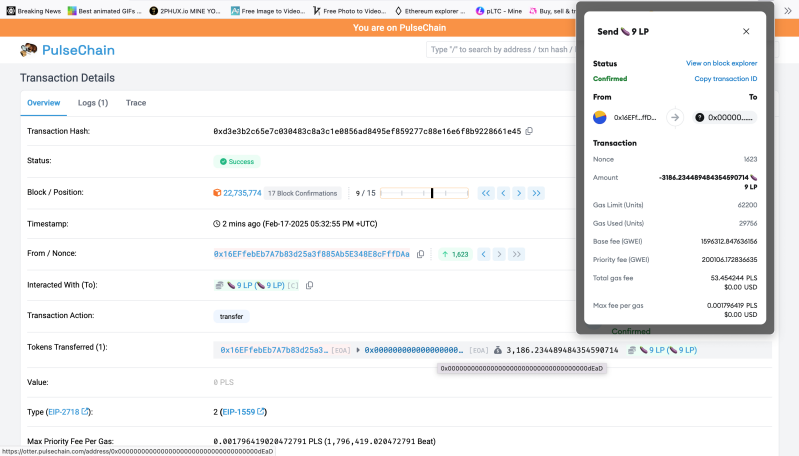Viewport: 799px width, 456px height.
Task: Click the Success status badge
Action: coord(237,162)
